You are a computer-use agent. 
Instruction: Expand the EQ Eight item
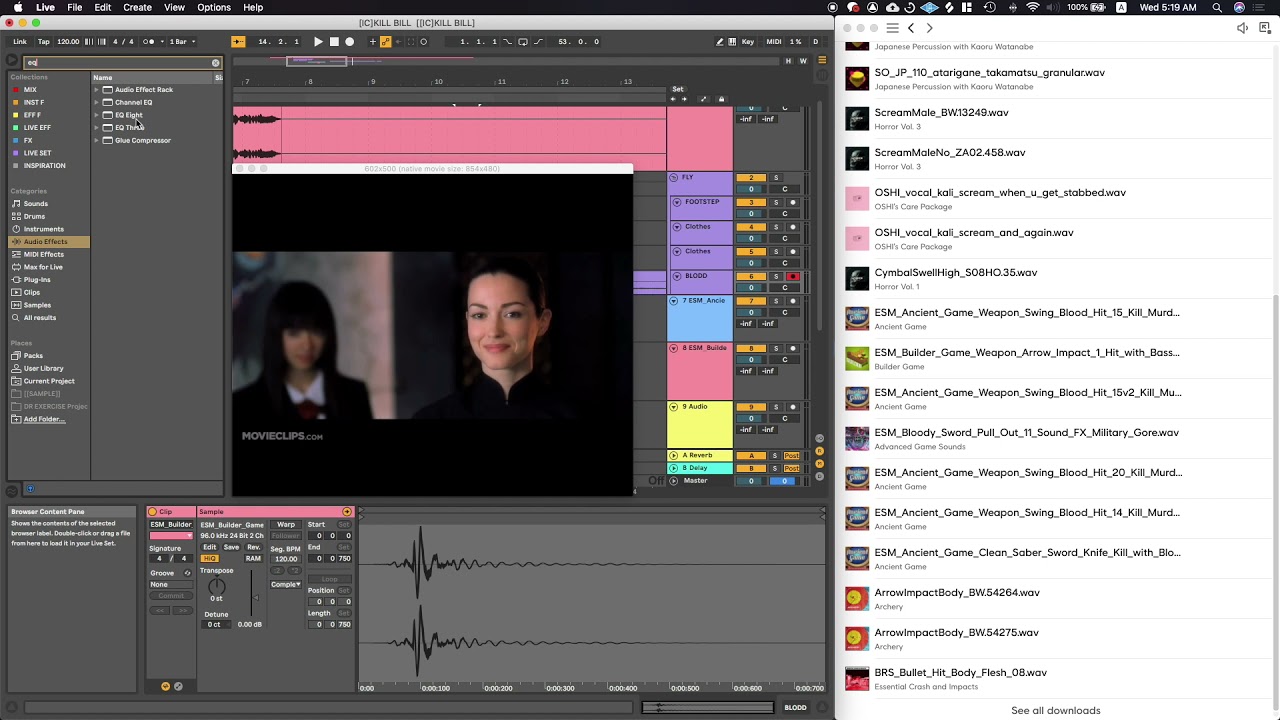(x=97, y=115)
